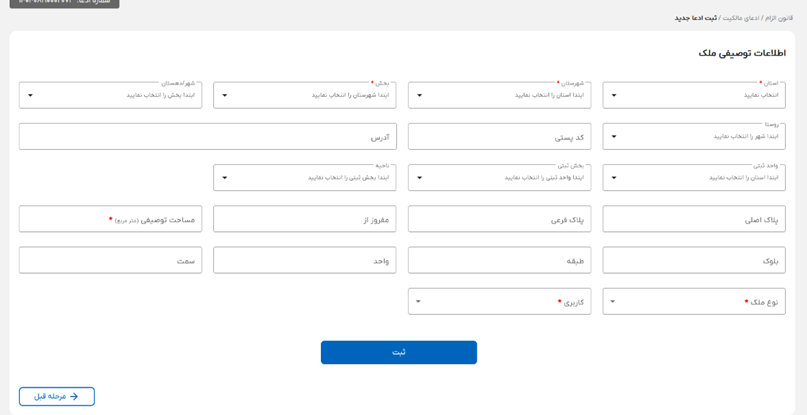The image size is (807, 415).
Task: Focus the طبقه (floor) input field
Action: (x=499, y=261)
